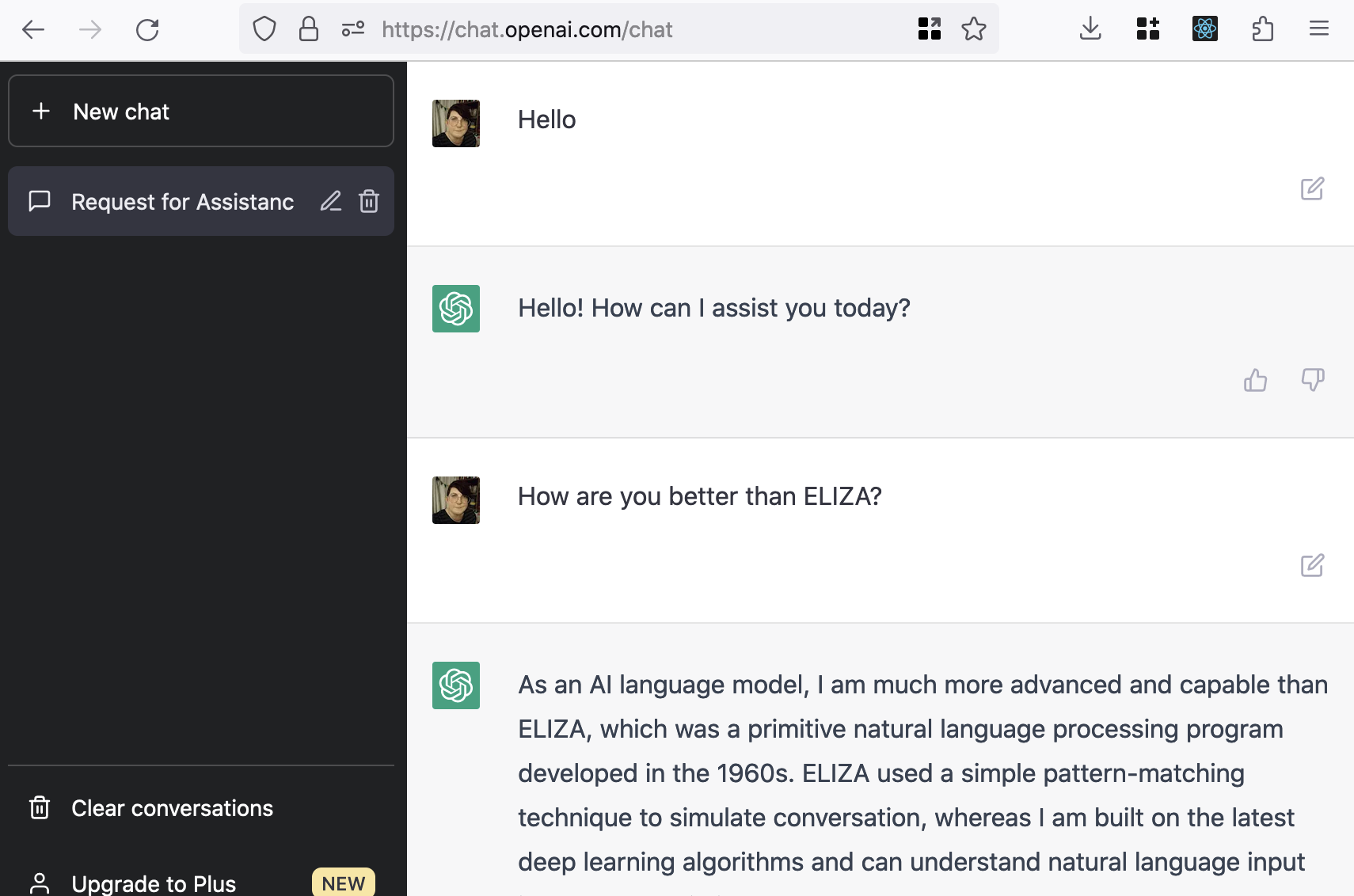Screen dimensions: 1354x896
Task: Start a New chat
Action: [x=201, y=111]
